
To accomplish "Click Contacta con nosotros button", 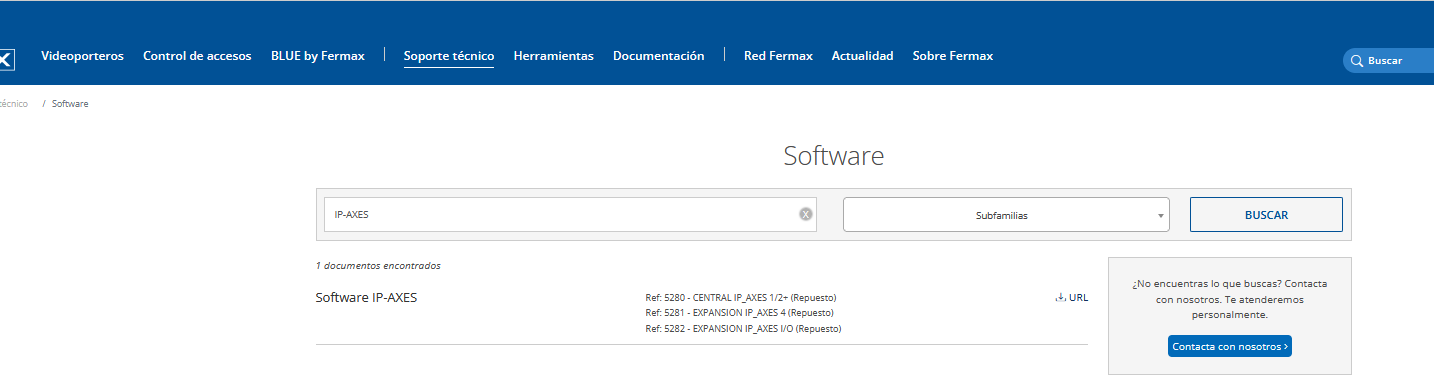I will point(1229,346).
